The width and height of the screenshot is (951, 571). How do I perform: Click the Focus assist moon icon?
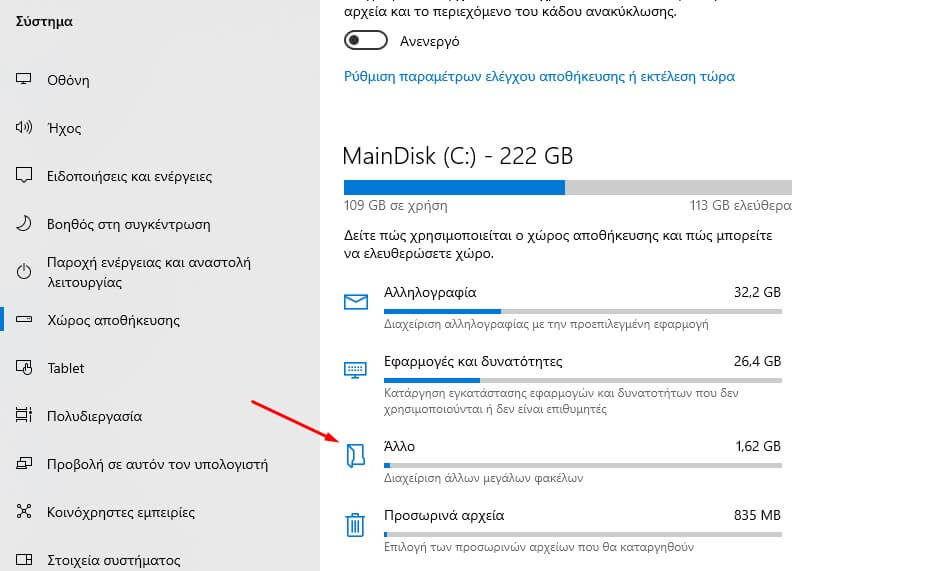(25, 224)
